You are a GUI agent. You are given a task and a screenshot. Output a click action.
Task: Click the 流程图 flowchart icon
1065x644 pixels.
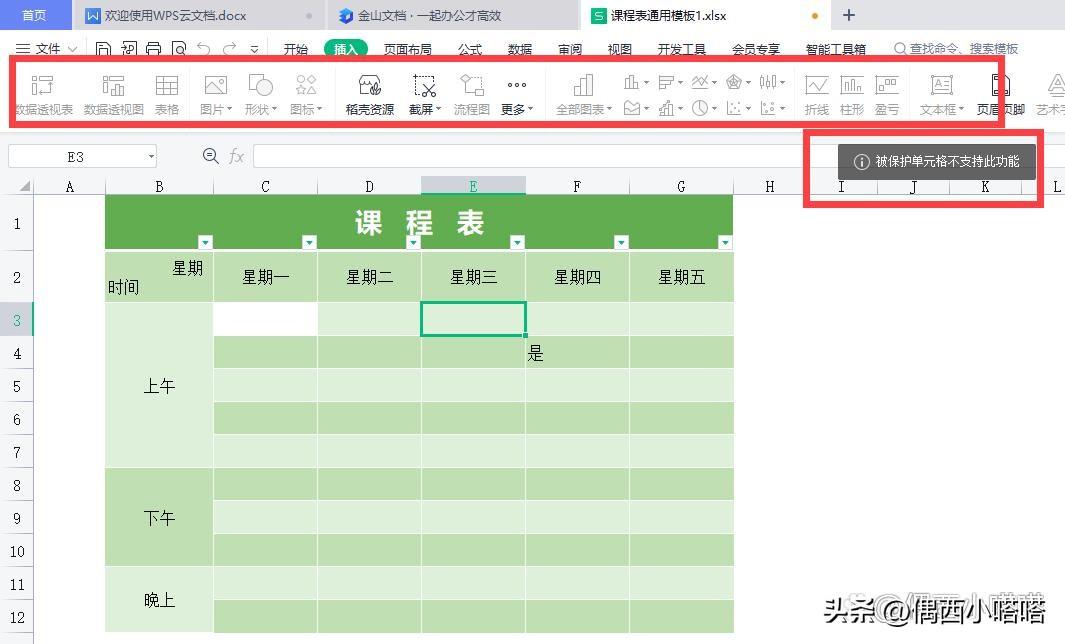click(471, 94)
